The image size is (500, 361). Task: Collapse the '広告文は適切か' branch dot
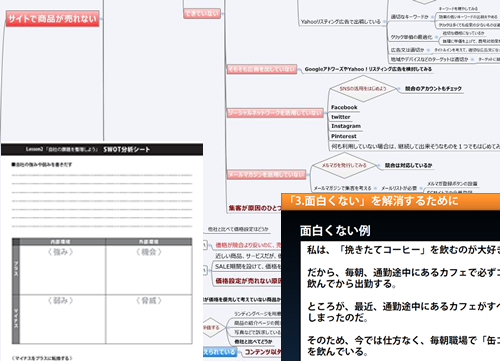(428, 50)
